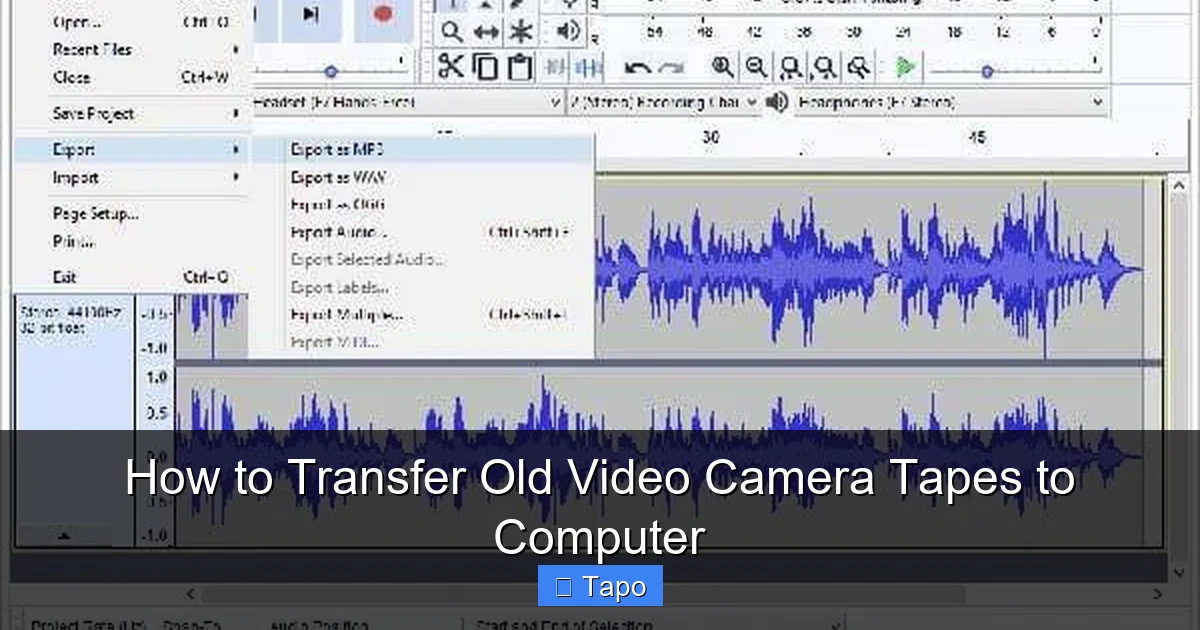Open the Tapo link
The image size is (1200, 630).
pos(600,586)
